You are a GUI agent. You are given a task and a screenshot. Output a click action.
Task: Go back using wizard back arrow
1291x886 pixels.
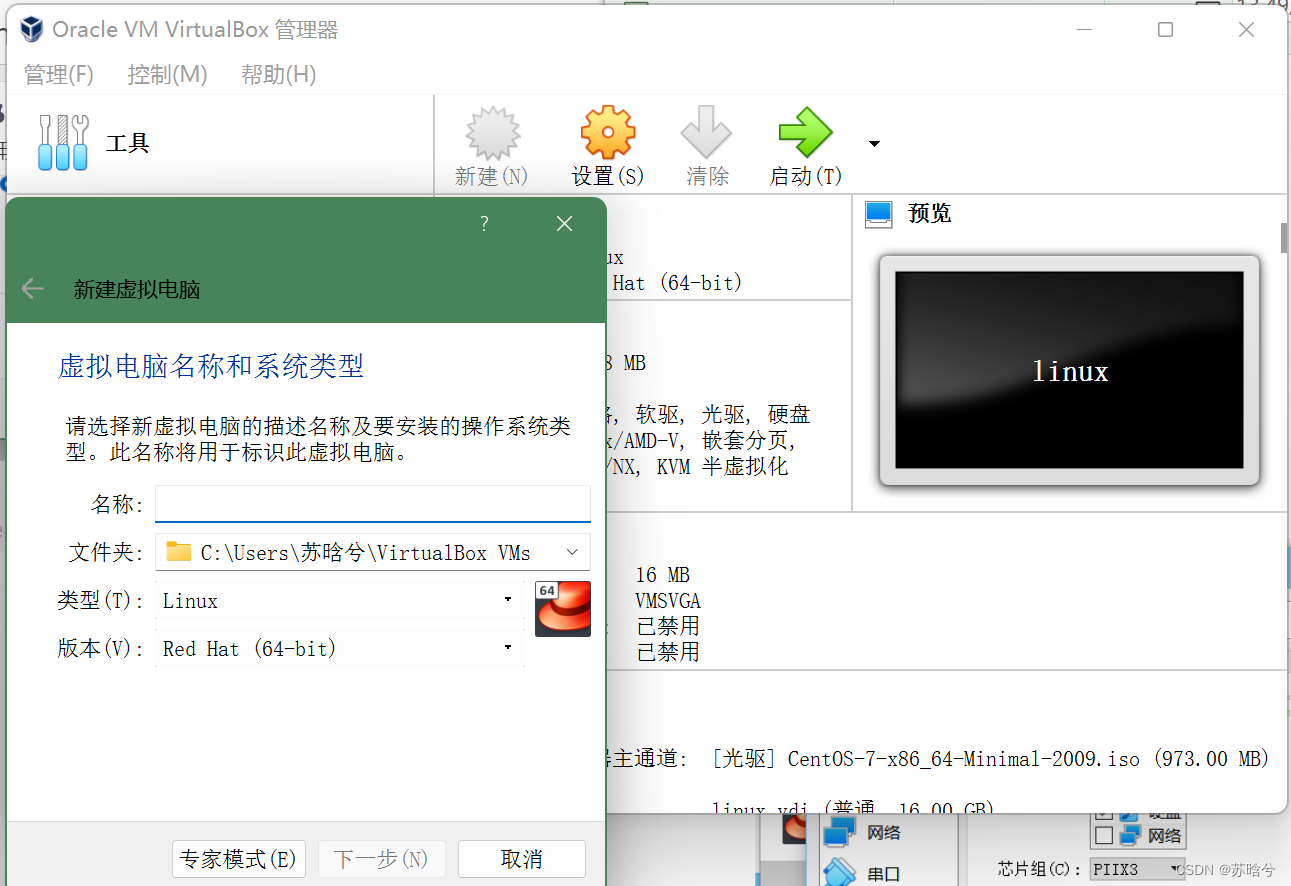[32, 289]
